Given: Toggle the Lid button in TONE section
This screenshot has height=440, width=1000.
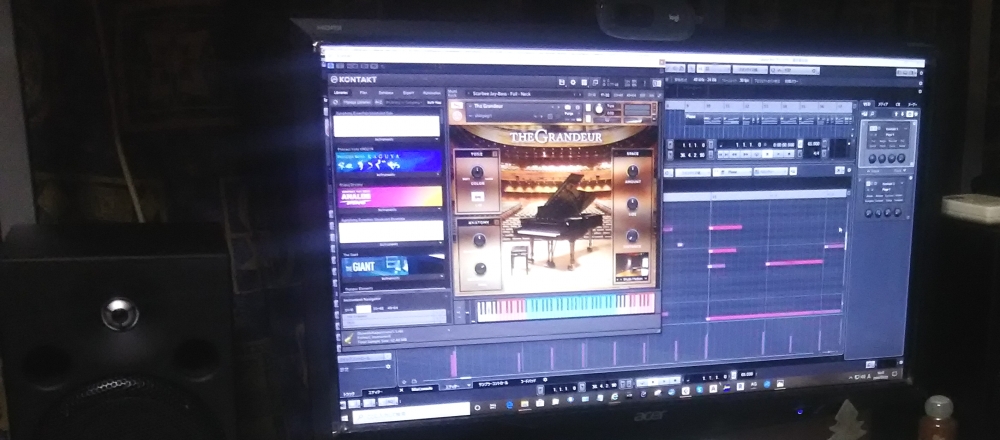Looking at the screenshot, I should [x=477, y=197].
